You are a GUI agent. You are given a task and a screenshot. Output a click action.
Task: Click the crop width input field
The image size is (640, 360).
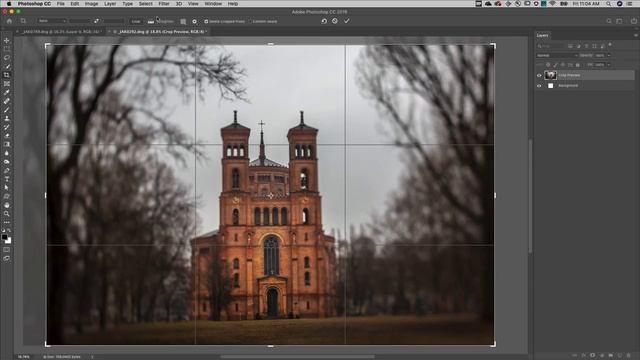click(x=80, y=21)
